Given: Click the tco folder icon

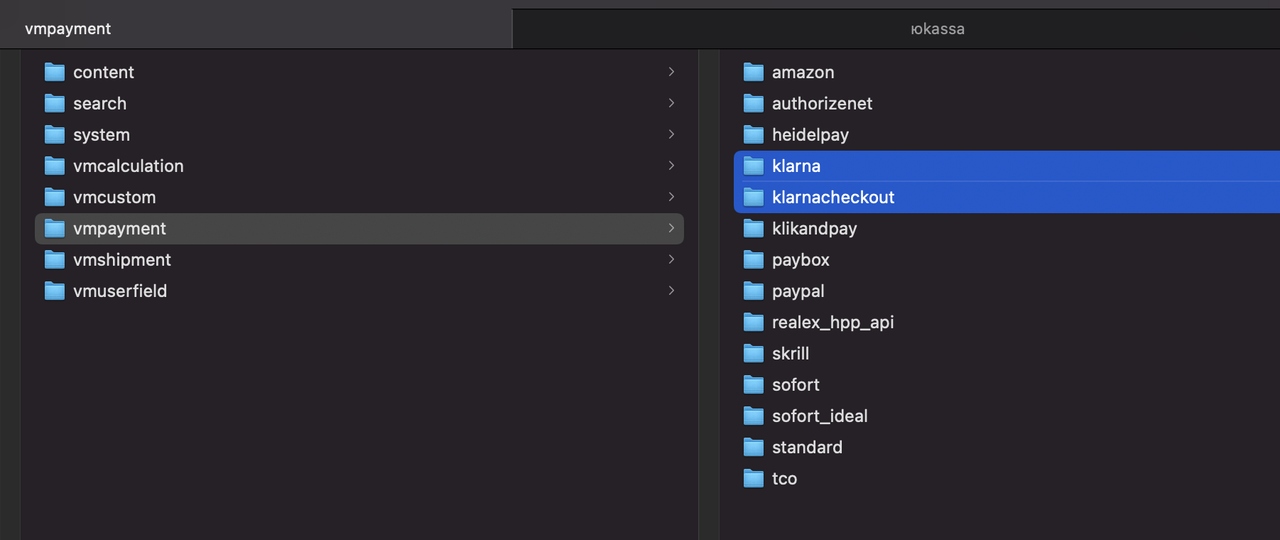Looking at the screenshot, I should (754, 478).
